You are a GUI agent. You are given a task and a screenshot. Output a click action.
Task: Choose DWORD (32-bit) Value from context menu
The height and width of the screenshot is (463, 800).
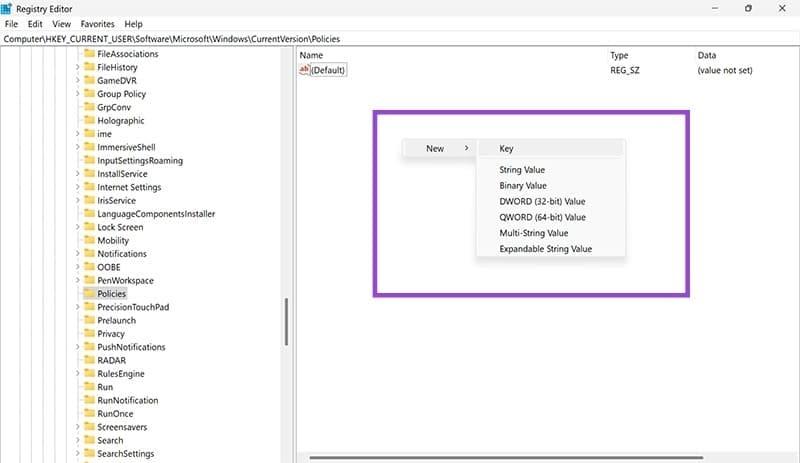click(x=542, y=201)
